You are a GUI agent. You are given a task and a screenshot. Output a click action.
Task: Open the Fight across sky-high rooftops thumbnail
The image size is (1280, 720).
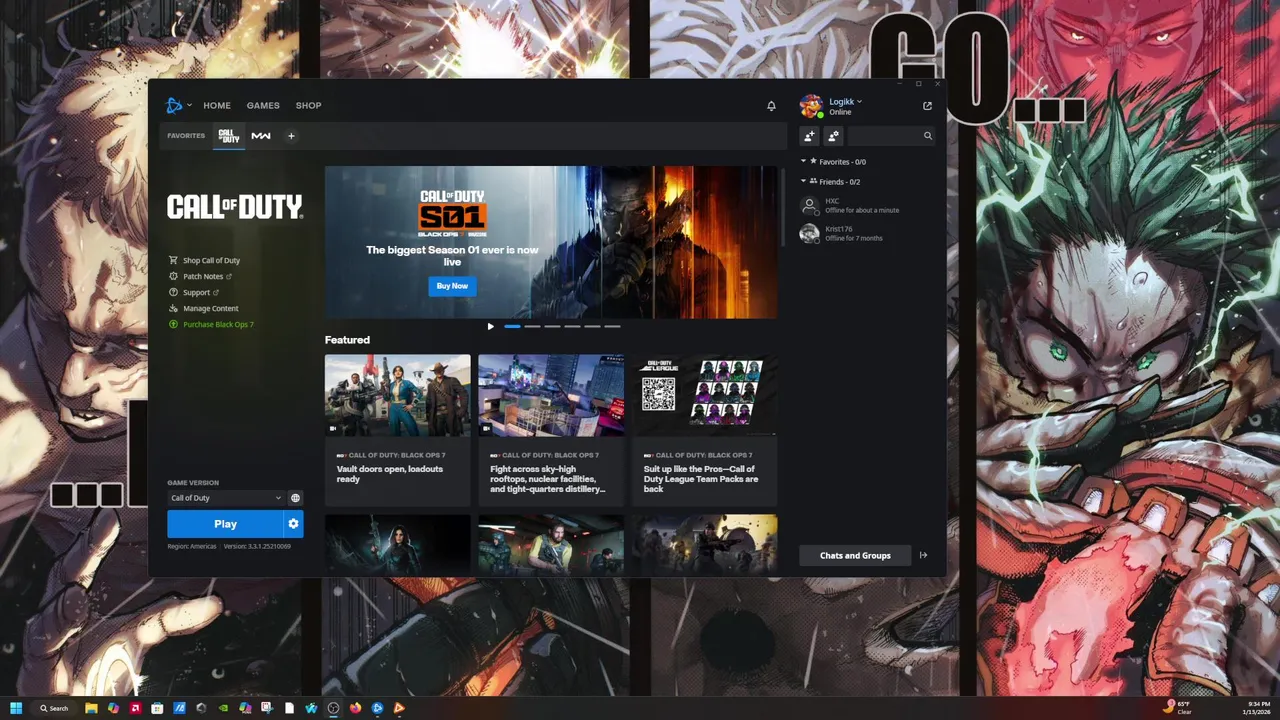tap(551, 395)
